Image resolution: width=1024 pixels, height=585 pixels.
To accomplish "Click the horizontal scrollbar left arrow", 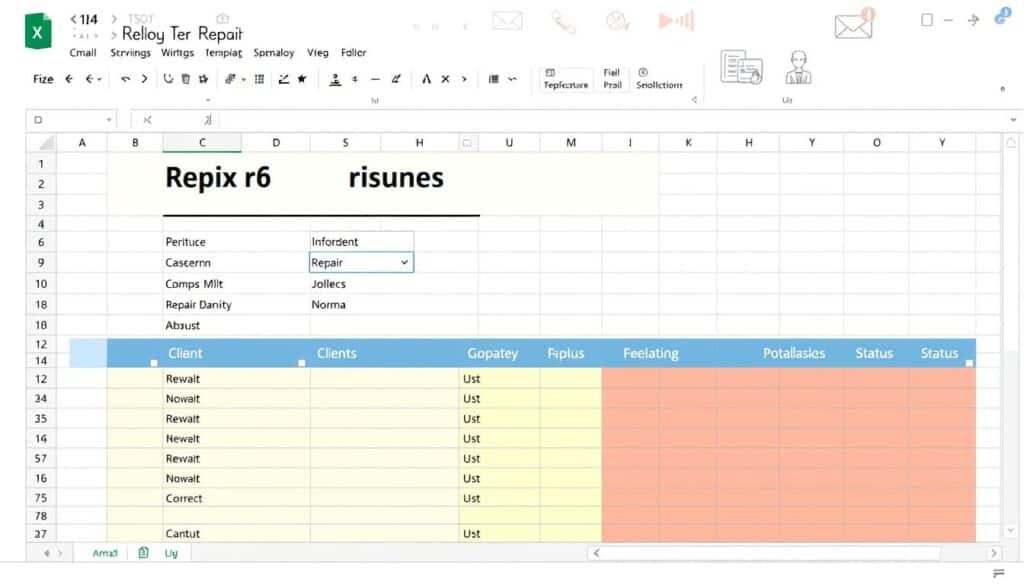I will (596, 553).
